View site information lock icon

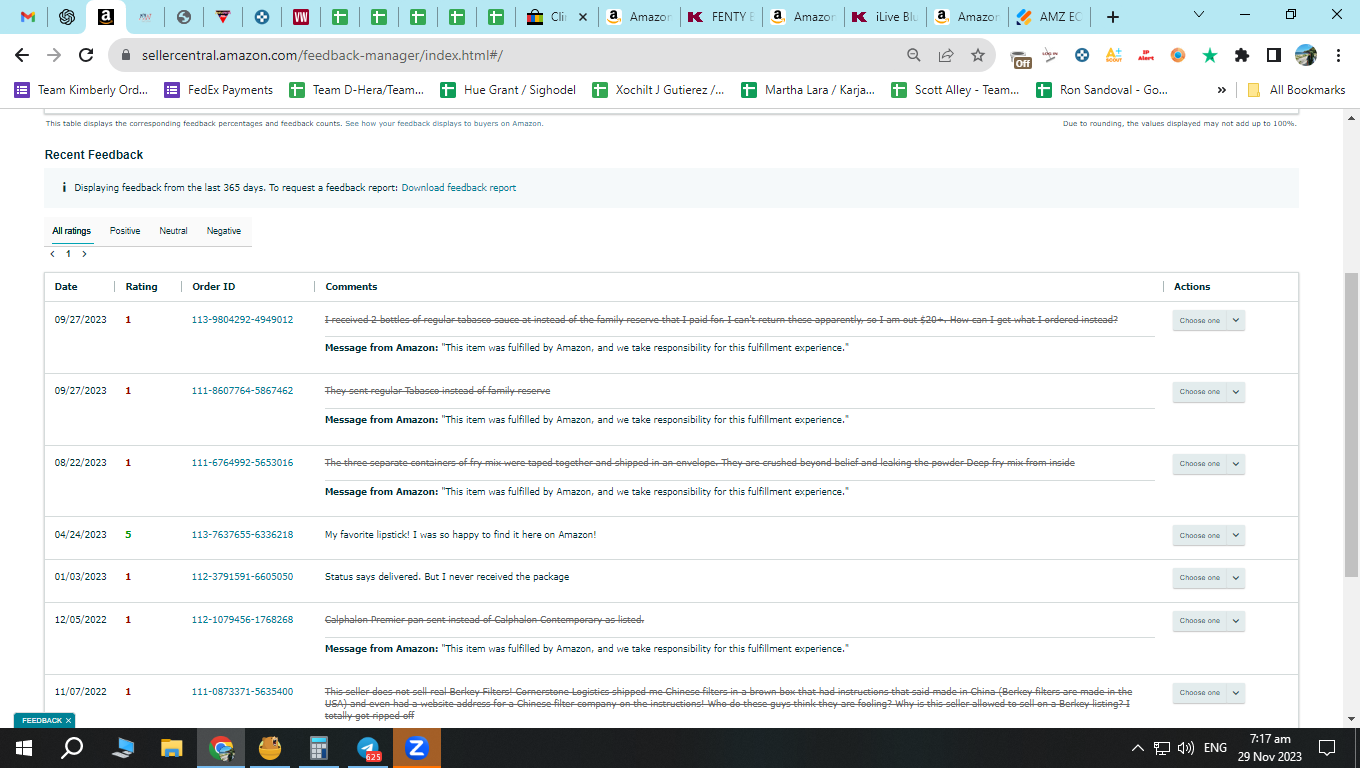(x=127, y=56)
